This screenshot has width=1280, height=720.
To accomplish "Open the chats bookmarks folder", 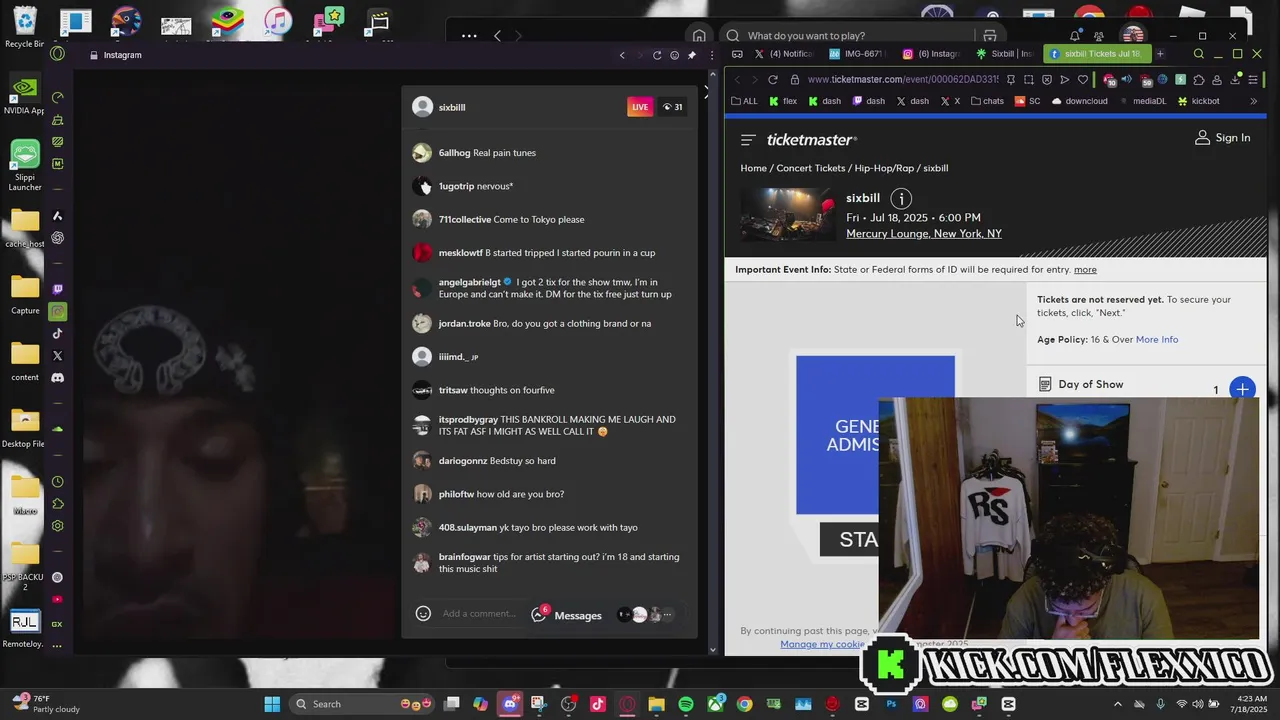I will (x=987, y=101).
